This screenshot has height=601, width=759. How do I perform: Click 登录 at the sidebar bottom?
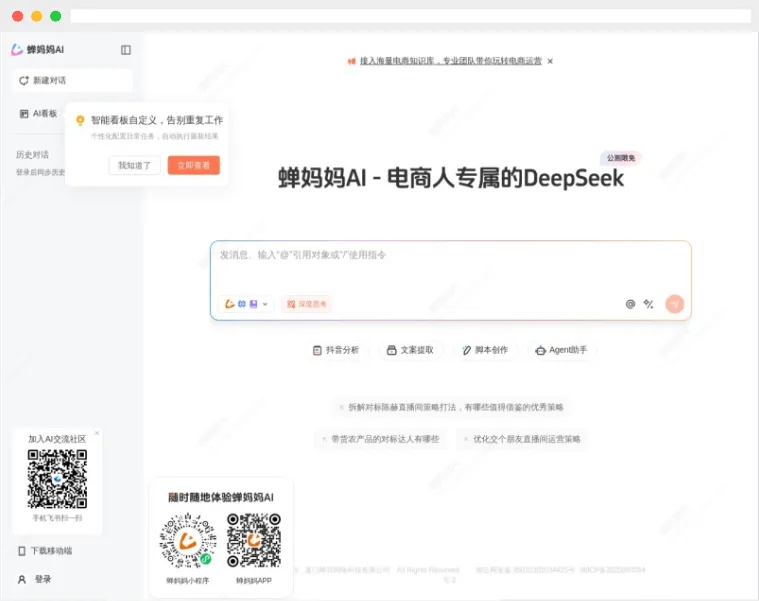pyautogui.click(x=34, y=579)
